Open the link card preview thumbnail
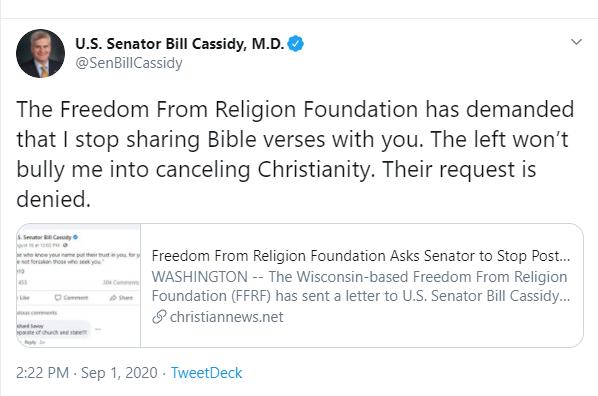Viewport: 598px width, 396px height. click(79, 285)
